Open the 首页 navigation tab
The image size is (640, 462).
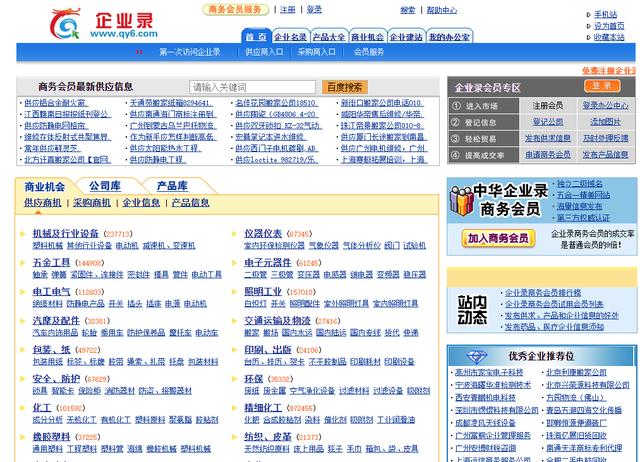coord(256,37)
